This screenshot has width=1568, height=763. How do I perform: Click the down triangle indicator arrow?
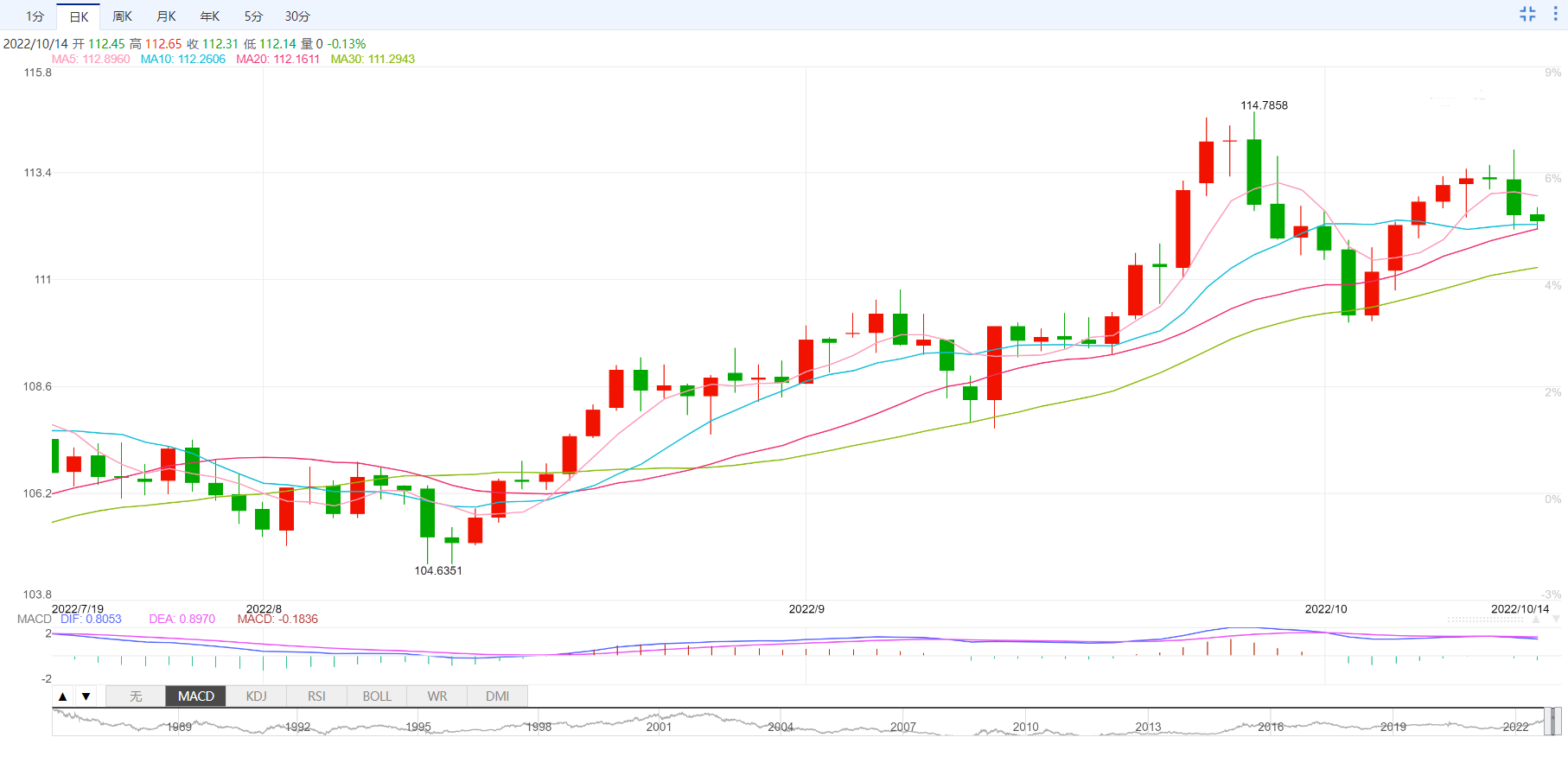click(x=86, y=696)
